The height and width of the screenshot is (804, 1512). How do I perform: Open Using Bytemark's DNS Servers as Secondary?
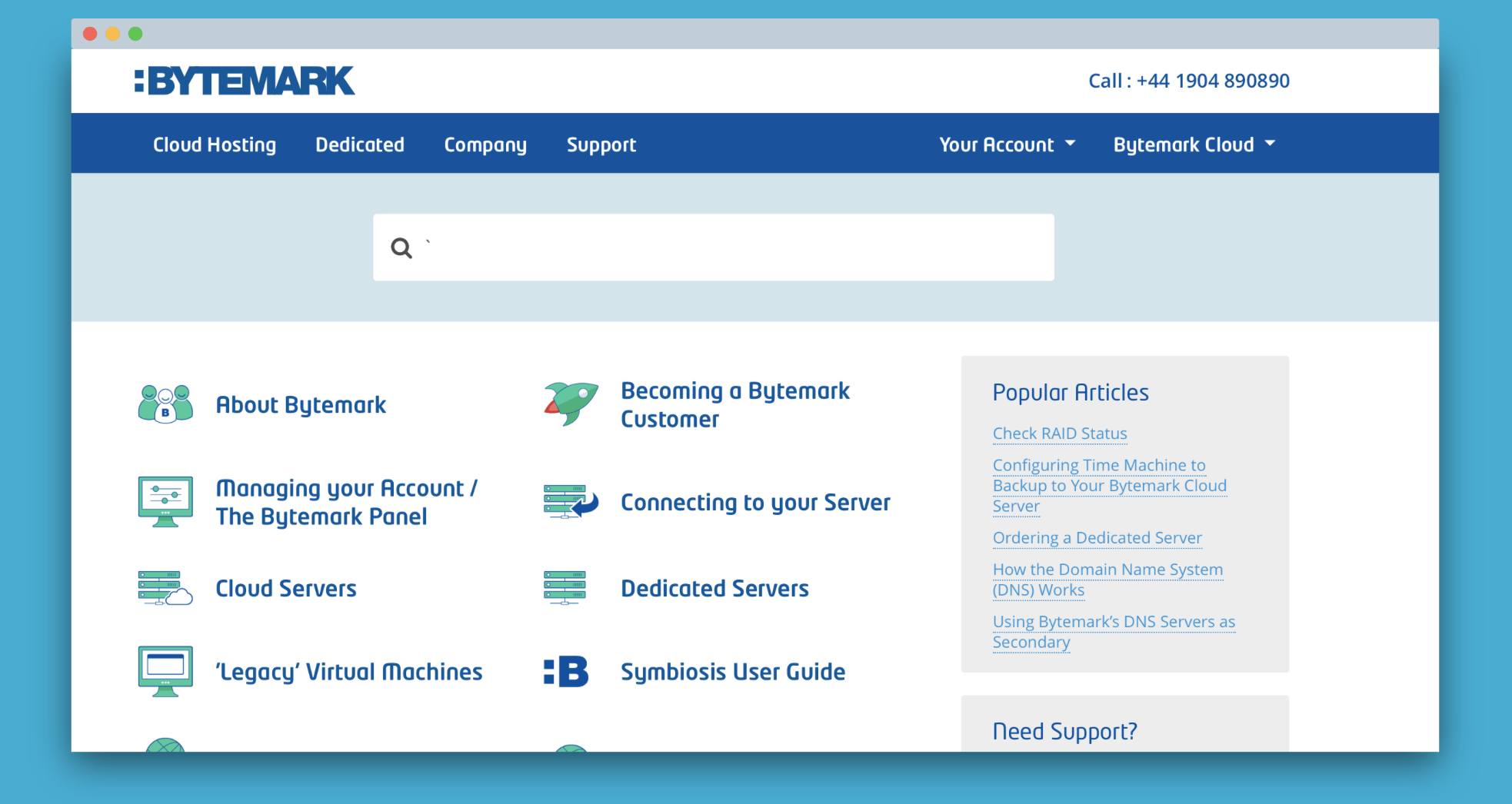coord(1114,632)
